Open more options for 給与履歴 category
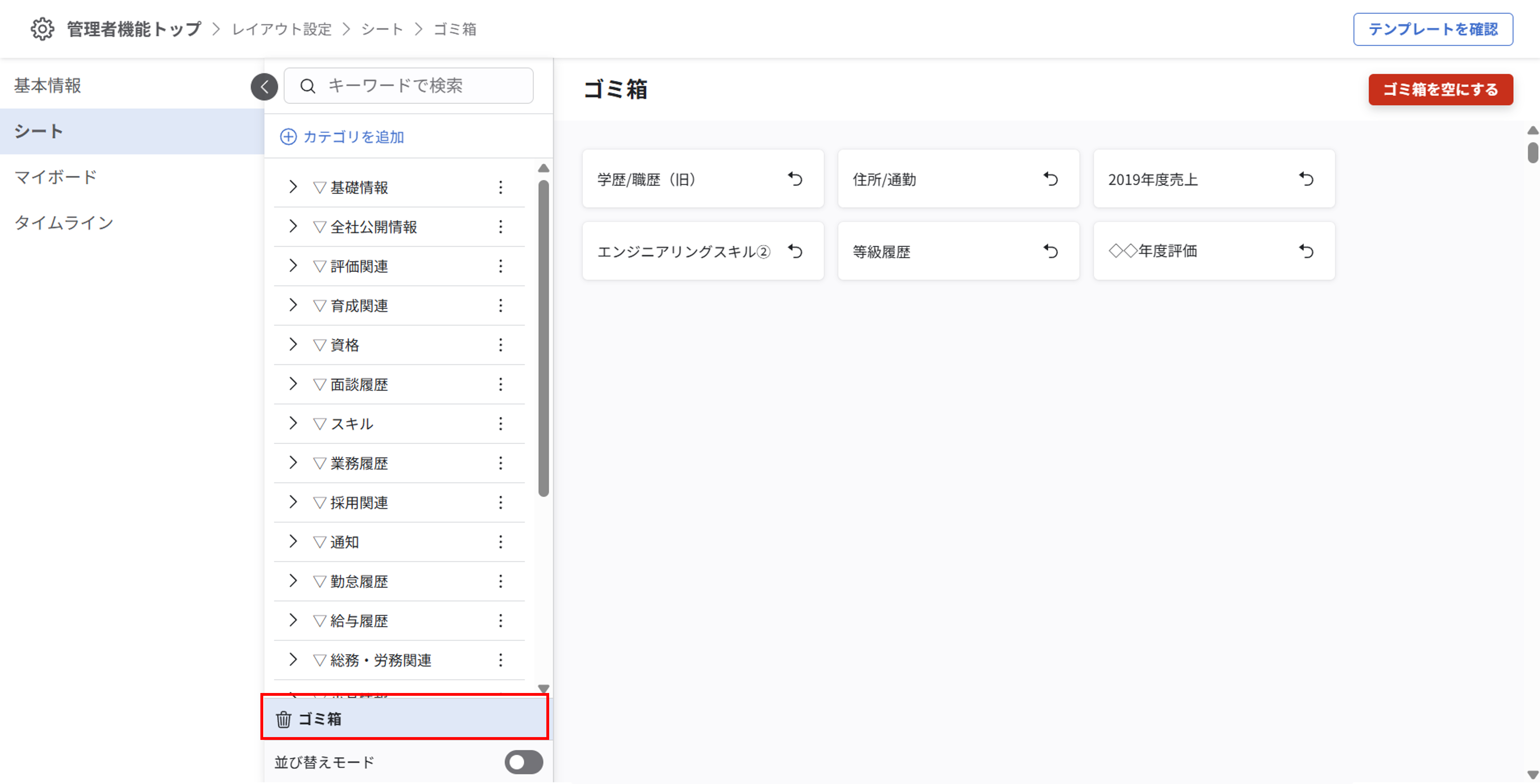The height and width of the screenshot is (784, 1540). 500,621
